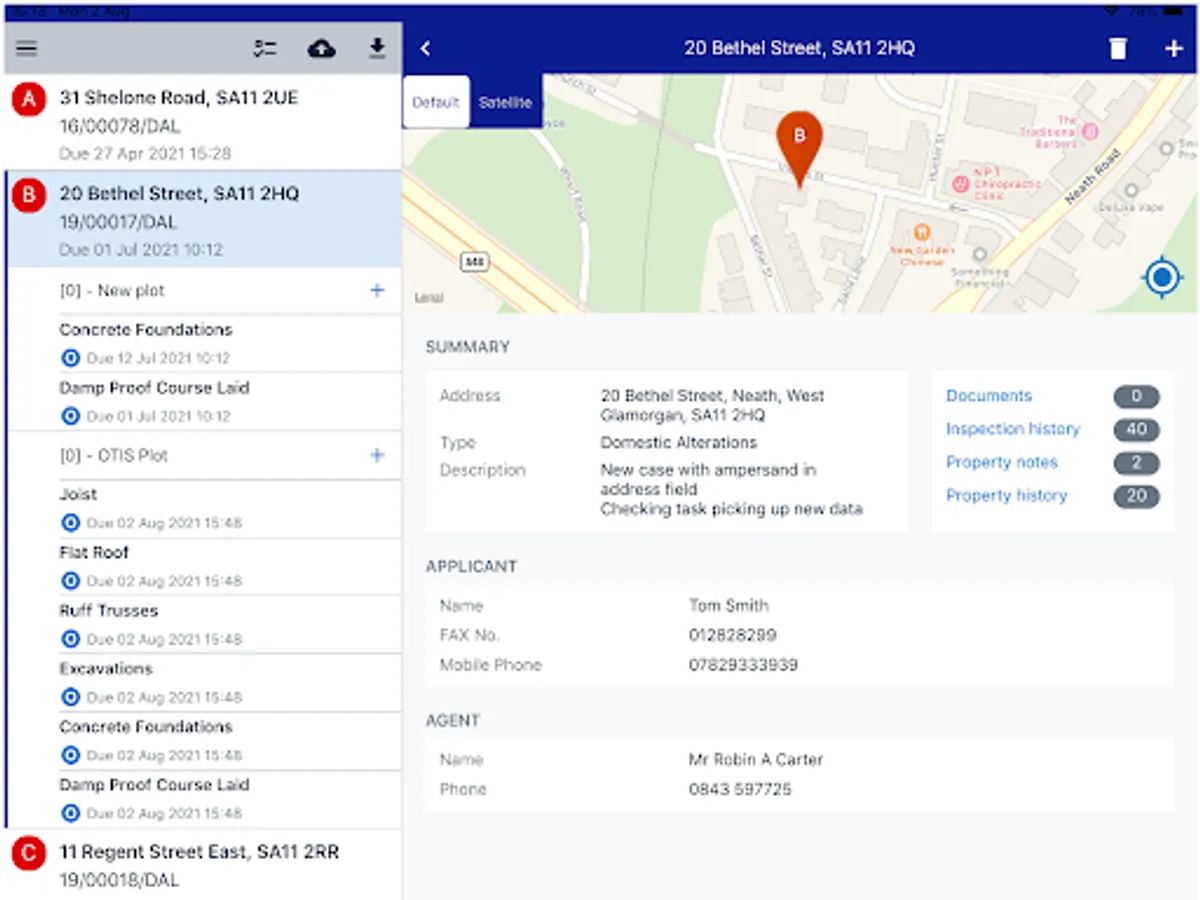This screenshot has height=900, width=1200.
Task: Center map with the location target icon
Action: pos(1162,277)
